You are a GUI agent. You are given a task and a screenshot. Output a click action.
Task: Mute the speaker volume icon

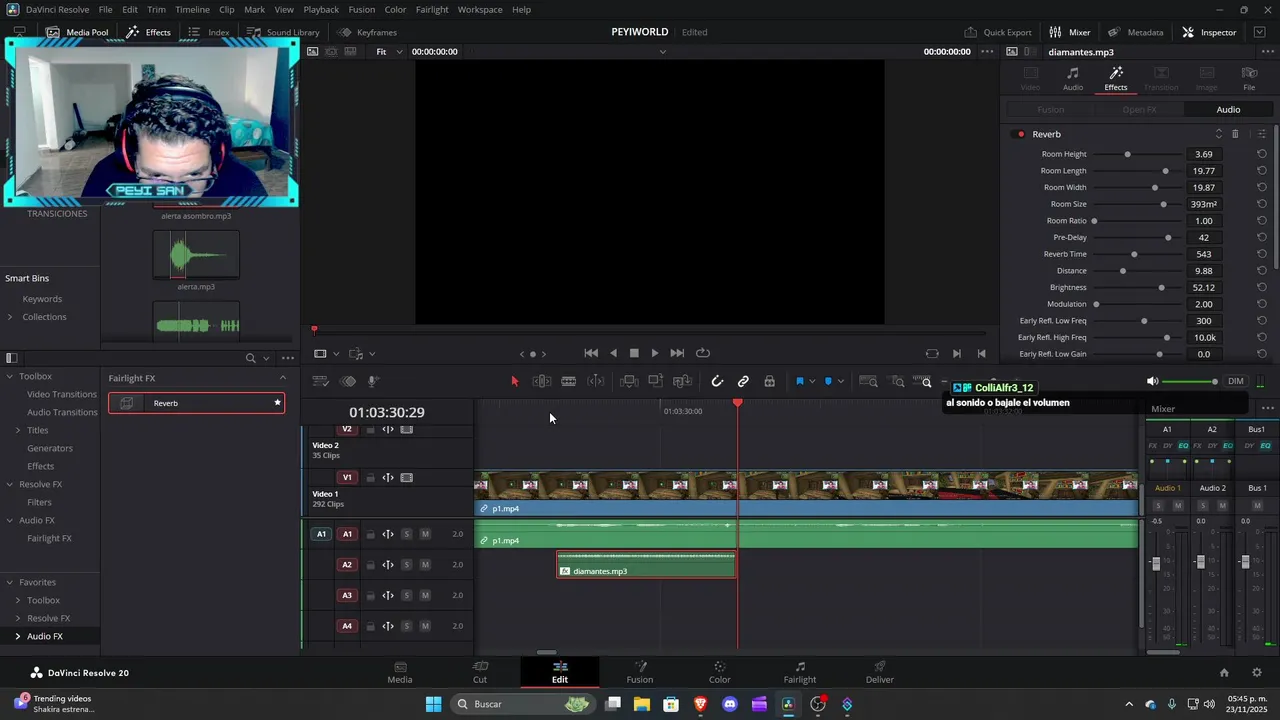(x=1152, y=381)
